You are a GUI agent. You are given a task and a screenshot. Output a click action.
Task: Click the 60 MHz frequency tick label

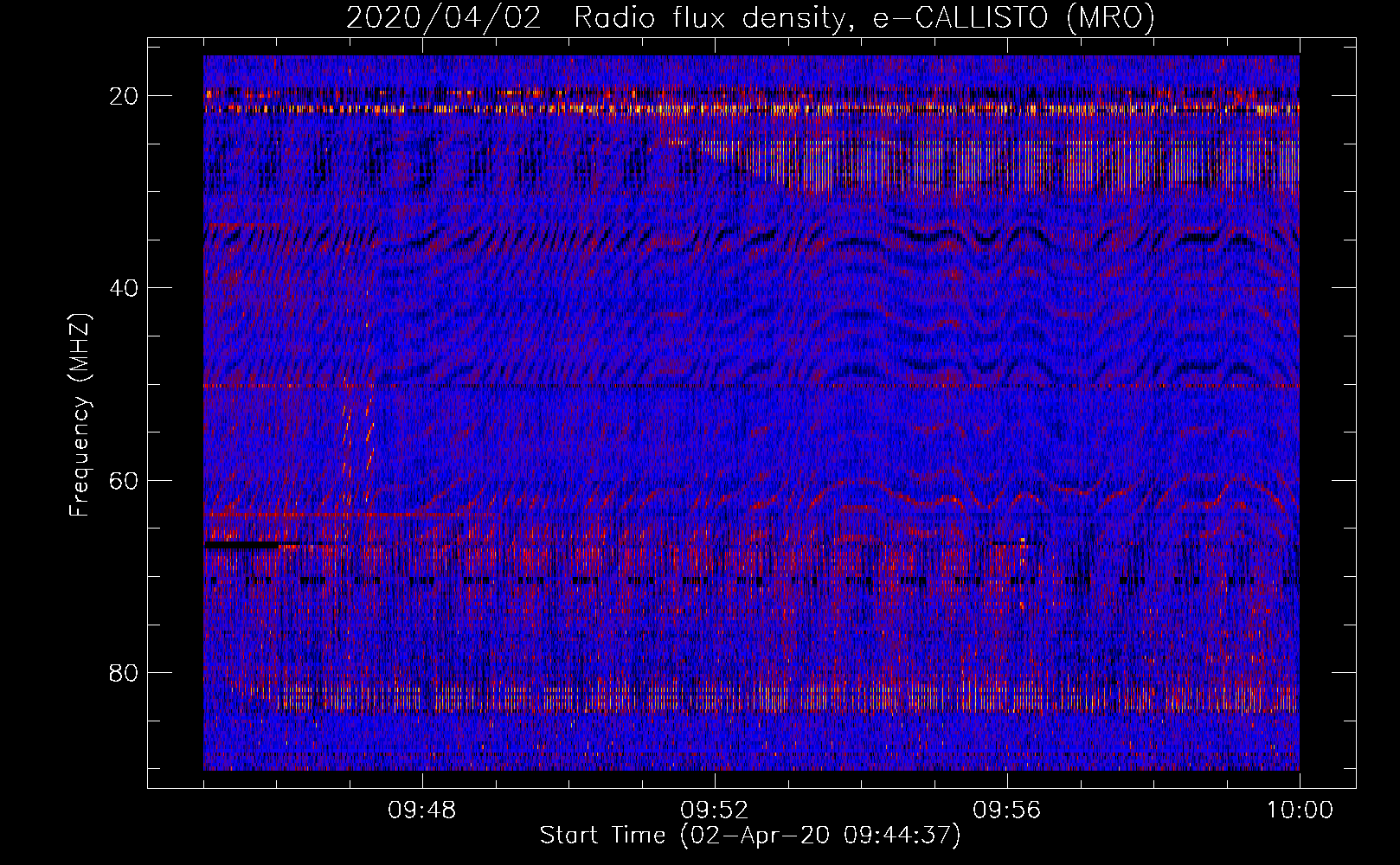pos(124,480)
